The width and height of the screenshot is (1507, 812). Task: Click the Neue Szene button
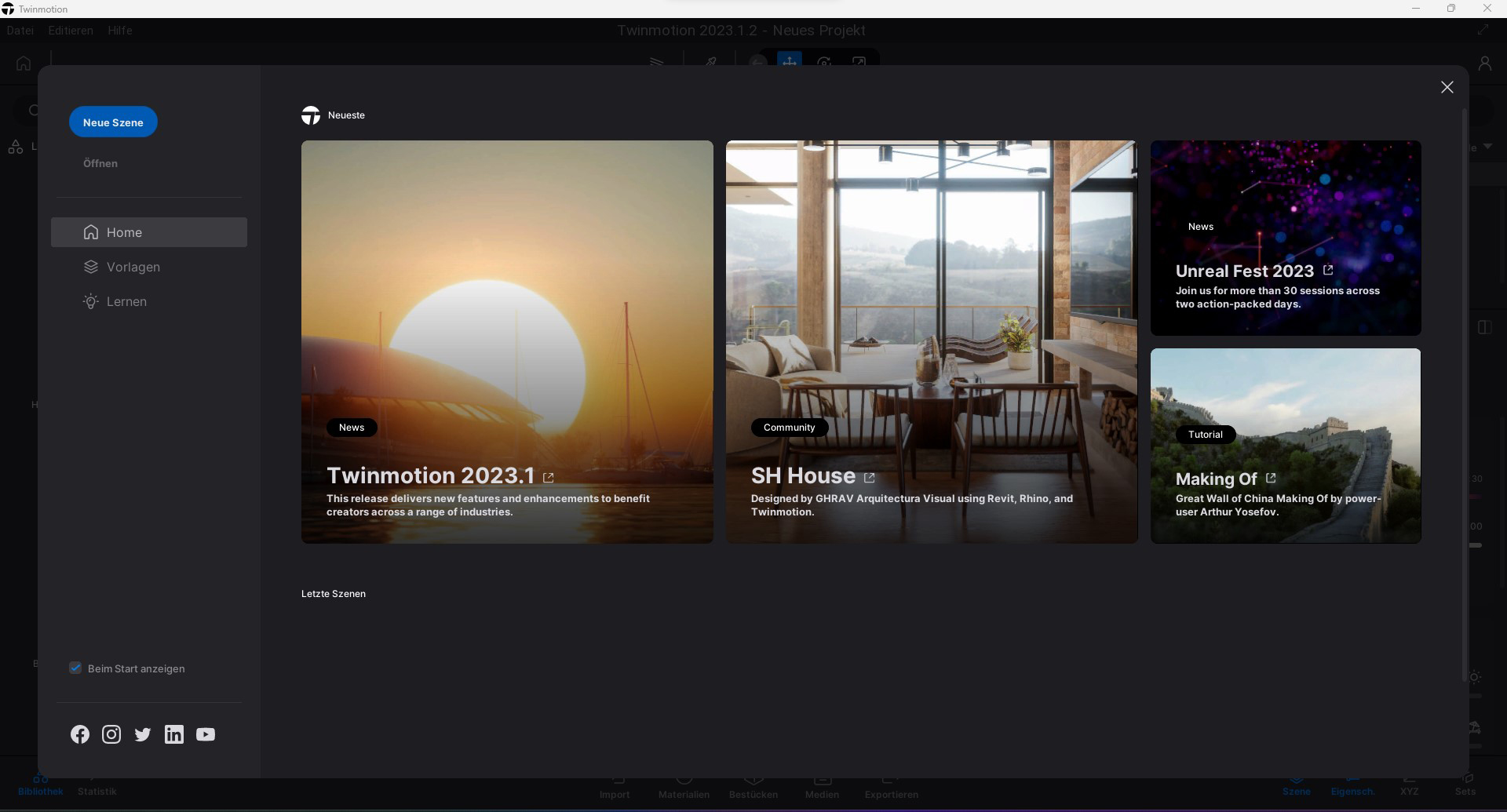pyautogui.click(x=113, y=122)
